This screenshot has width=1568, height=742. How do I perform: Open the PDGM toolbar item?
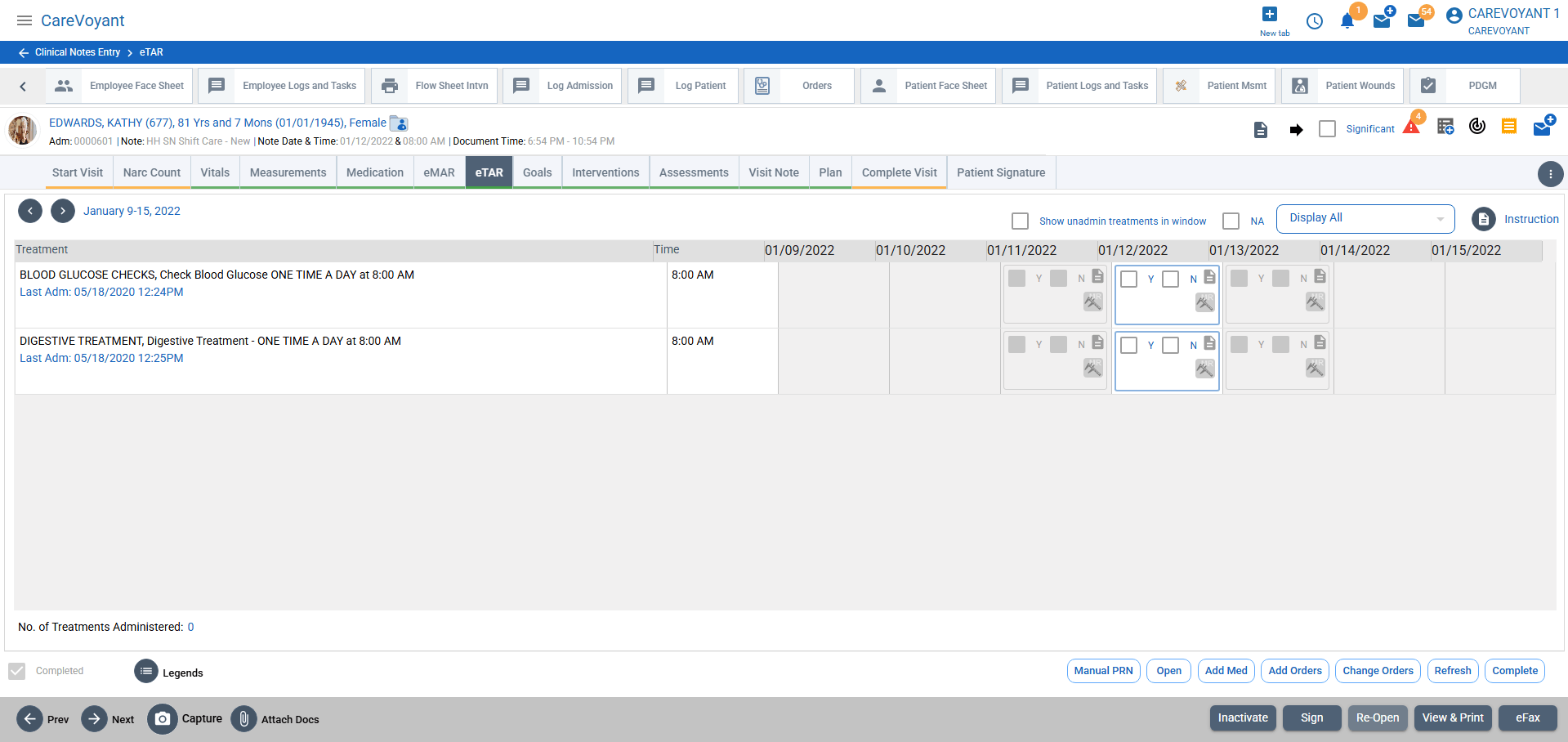(x=1465, y=86)
